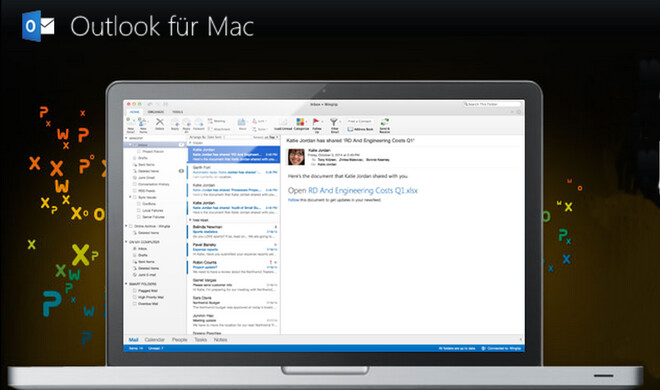Open the Follow Up dropdown arrow
Screen dimensions: 660x390
point(322,122)
